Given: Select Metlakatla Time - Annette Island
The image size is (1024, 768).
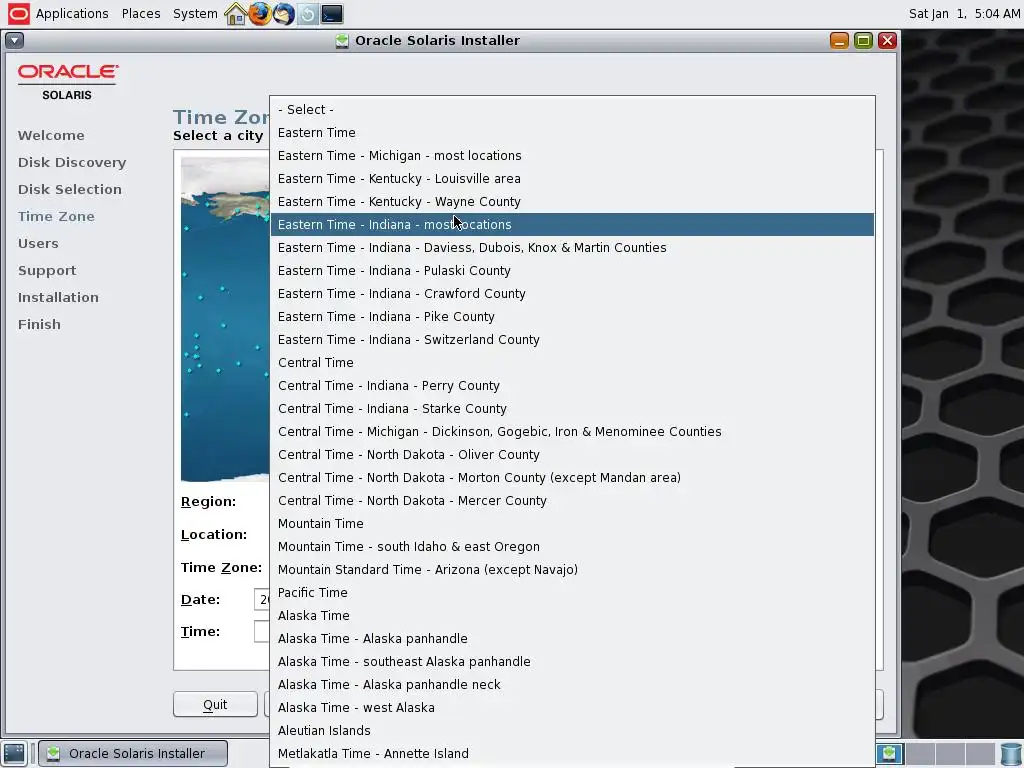Looking at the screenshot, I should (572, 754).
